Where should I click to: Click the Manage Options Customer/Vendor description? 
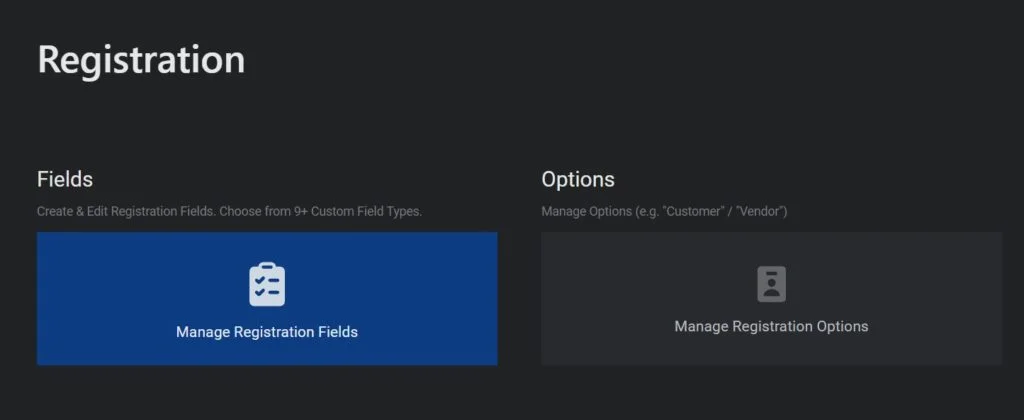pyautogui.click(x=664, y=212)
